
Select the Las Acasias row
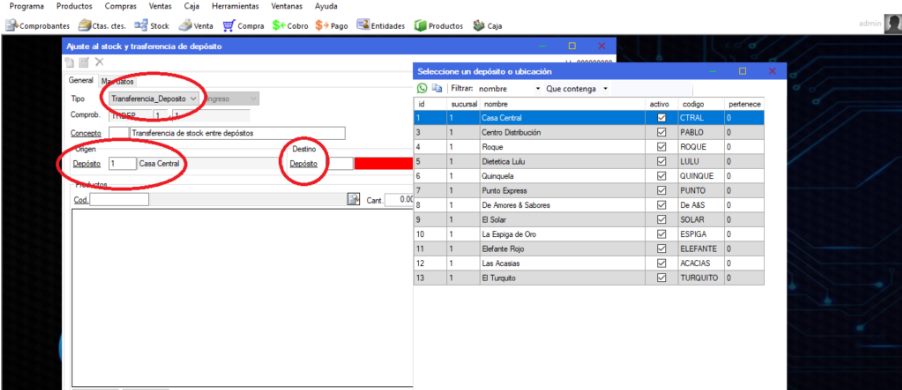click(589, 263)
